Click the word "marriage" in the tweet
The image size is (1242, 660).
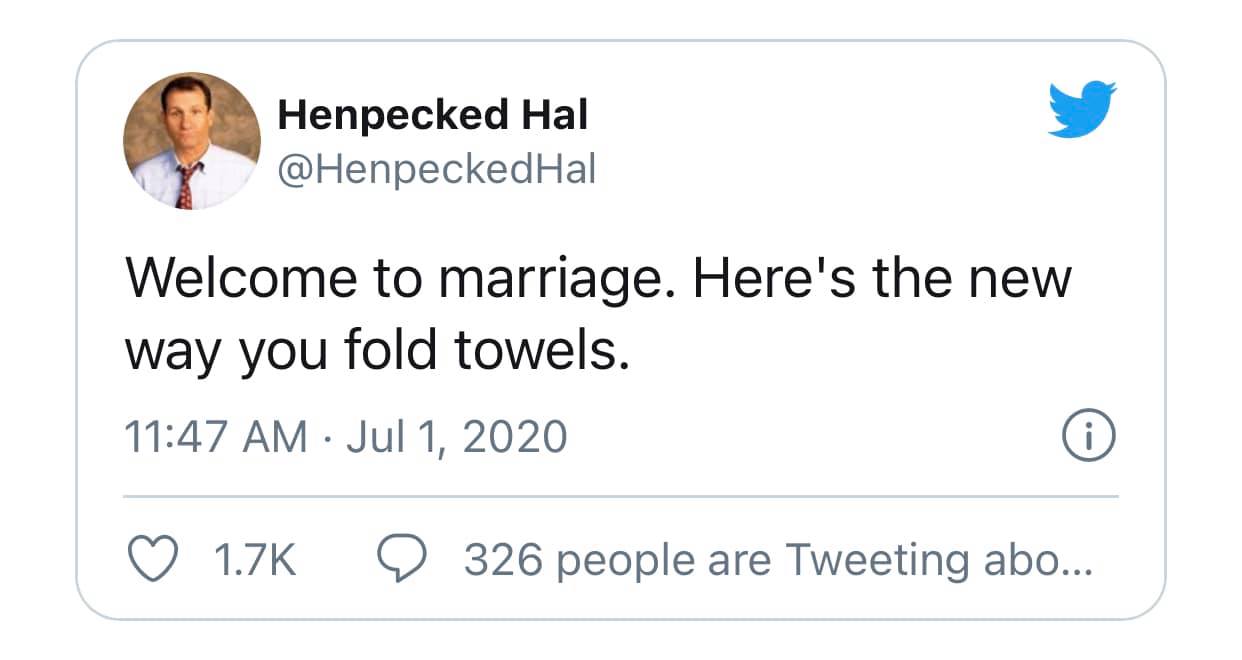551,281
